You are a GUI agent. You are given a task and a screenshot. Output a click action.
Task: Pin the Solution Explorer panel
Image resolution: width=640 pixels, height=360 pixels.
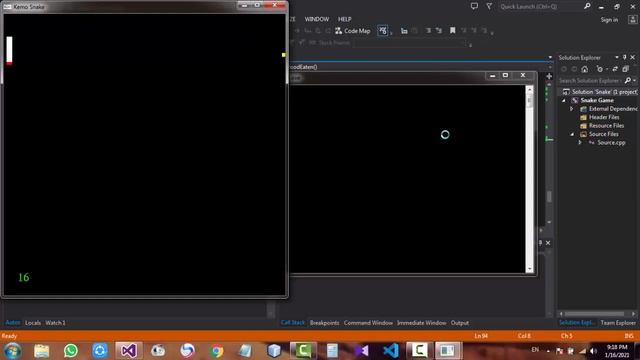(x=624, y=58)
